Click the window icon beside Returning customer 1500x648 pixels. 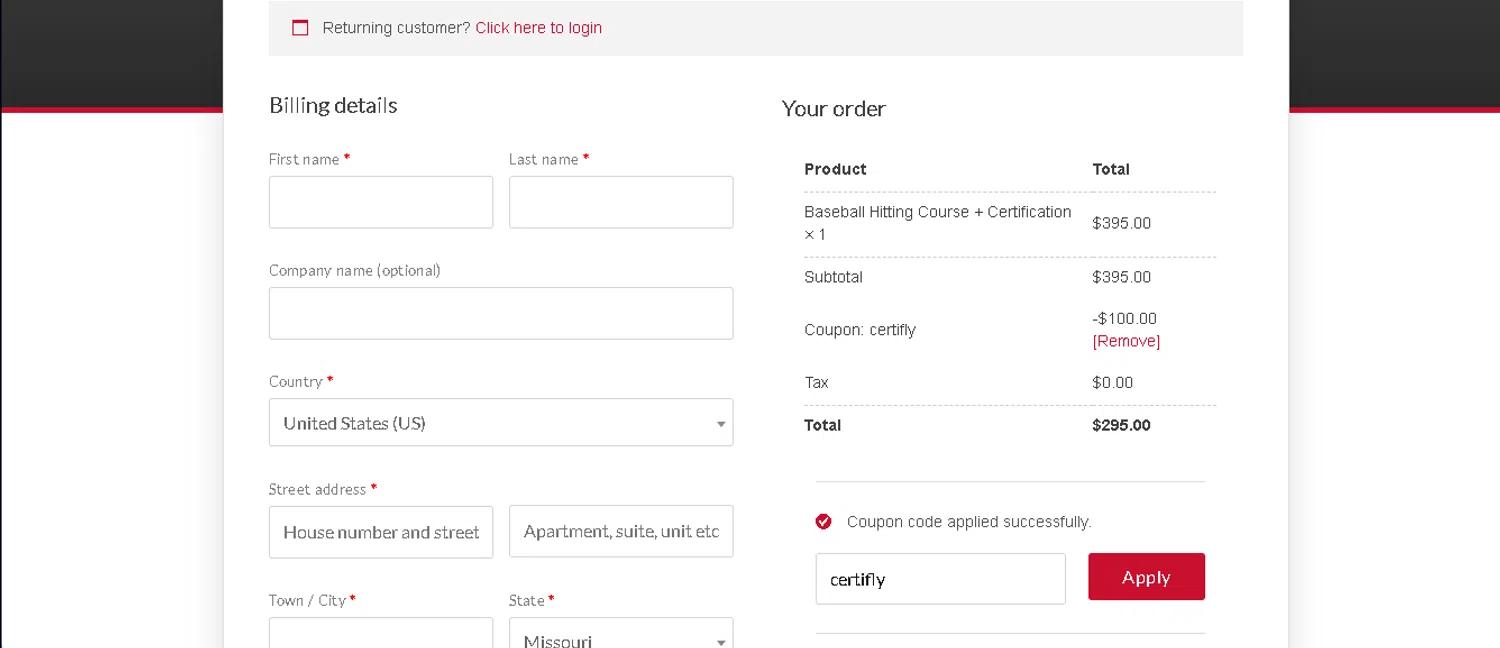coord(300,28)
